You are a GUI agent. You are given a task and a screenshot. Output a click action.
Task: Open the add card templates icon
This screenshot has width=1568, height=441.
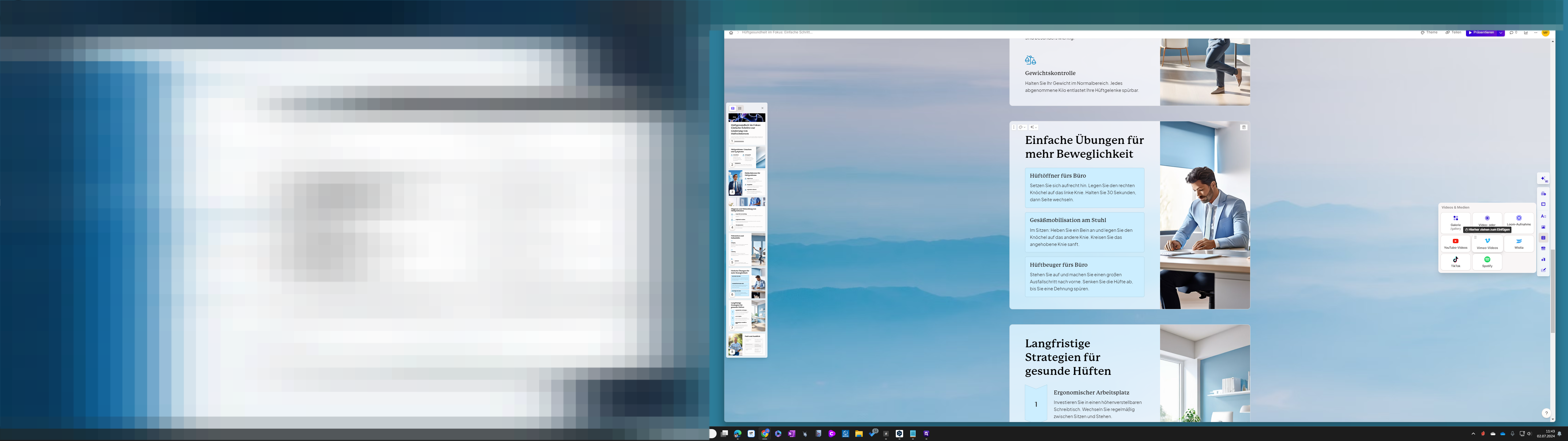click(x=1543, y=194)
